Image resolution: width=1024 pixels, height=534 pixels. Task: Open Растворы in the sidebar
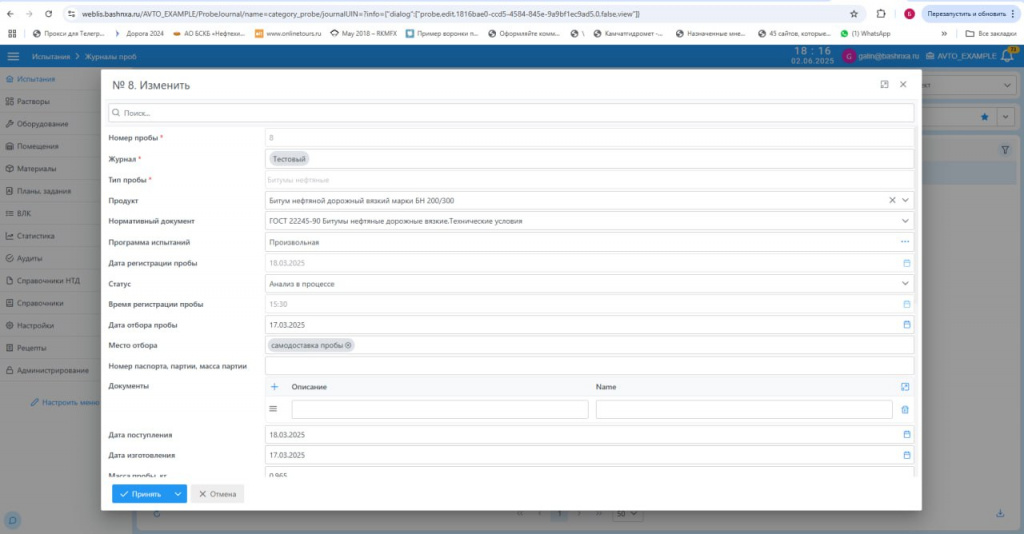tap(33, 101)
